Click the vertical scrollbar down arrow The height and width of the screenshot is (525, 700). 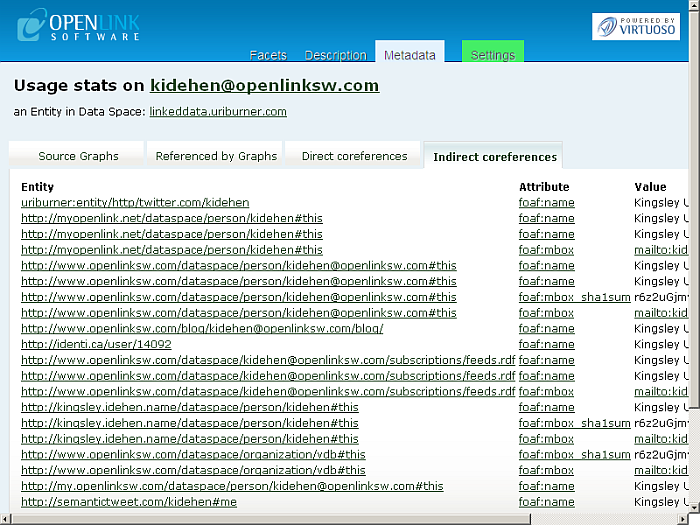point(694,507)
